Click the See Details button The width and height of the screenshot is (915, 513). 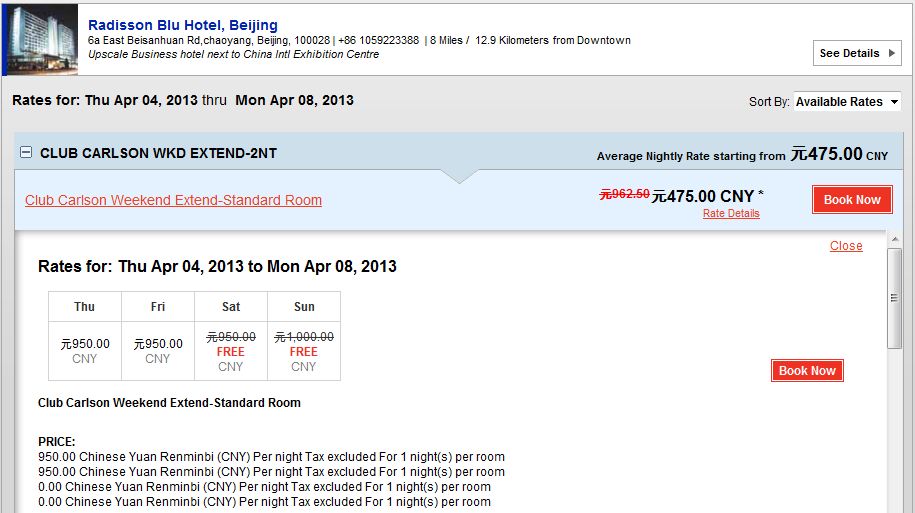(x=857, y=53)
